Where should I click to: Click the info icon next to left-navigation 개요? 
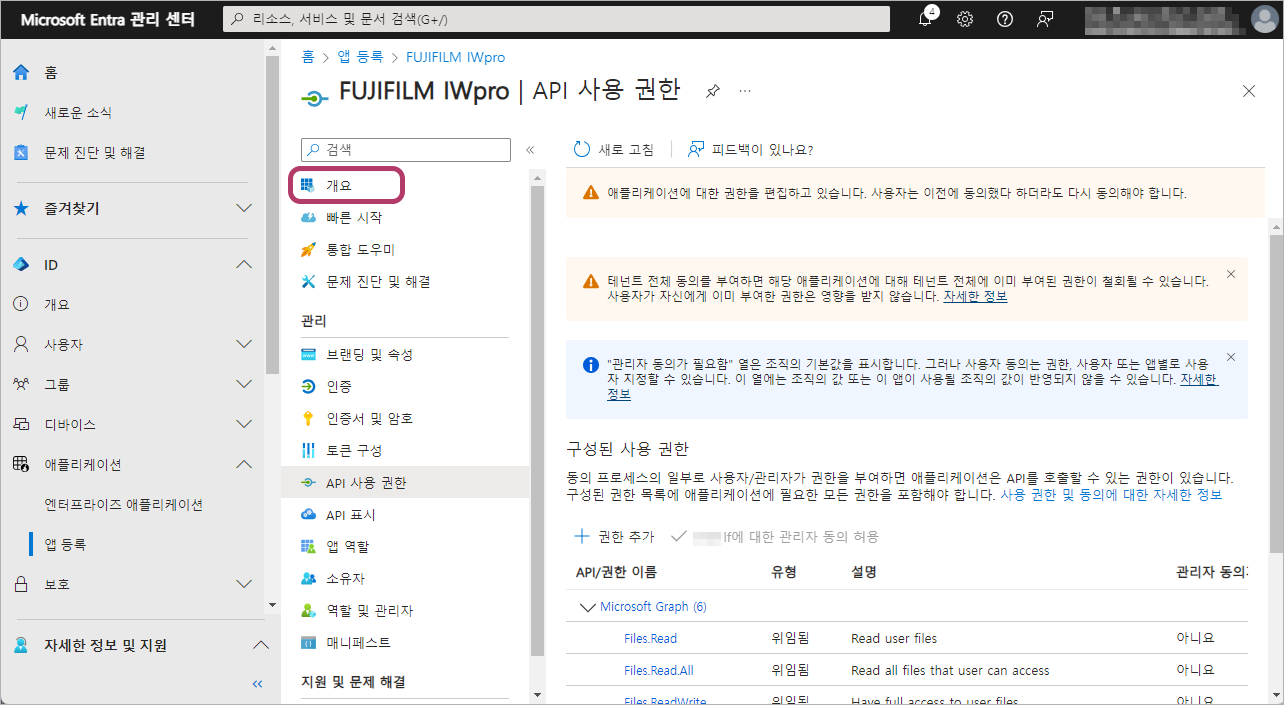(x=21, y=305)
